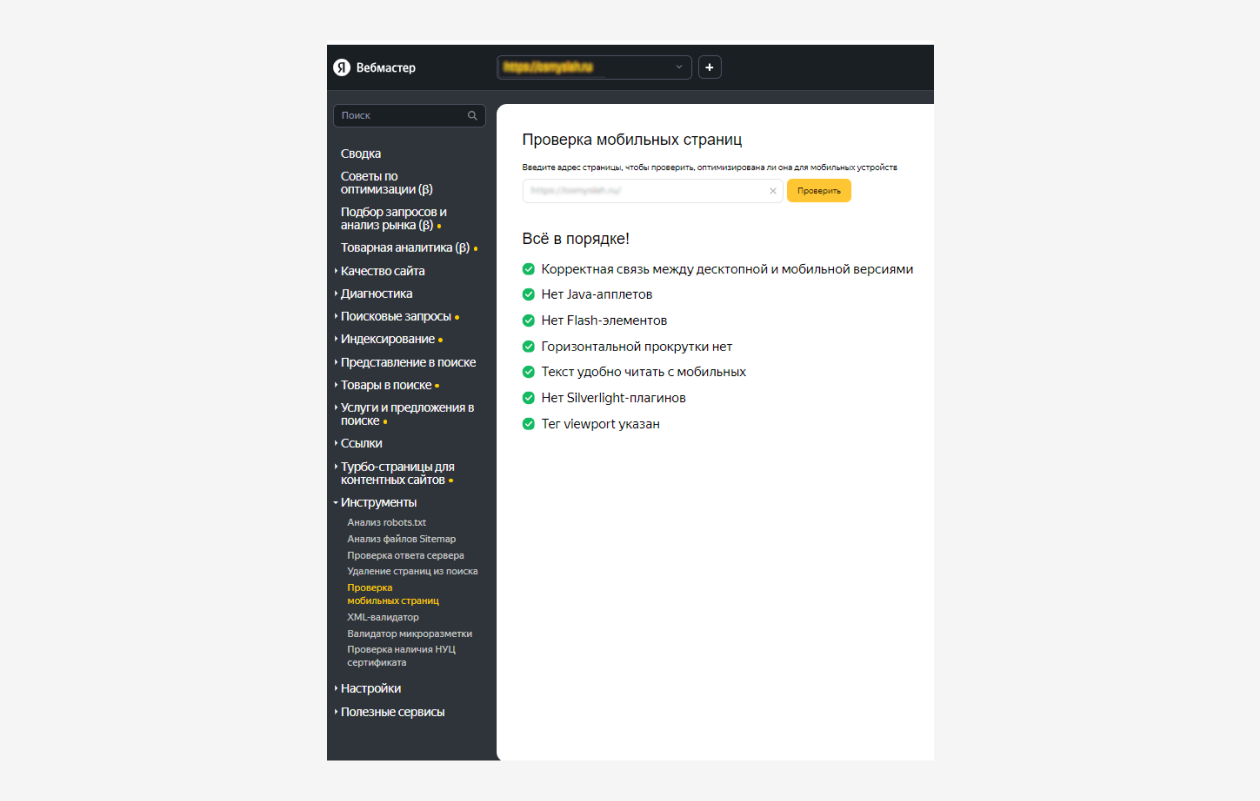This screenshot has width=1260, height=801.
Task: Expand 'Услуги и предложения в поиске'
Action: [x=407, y=414]
